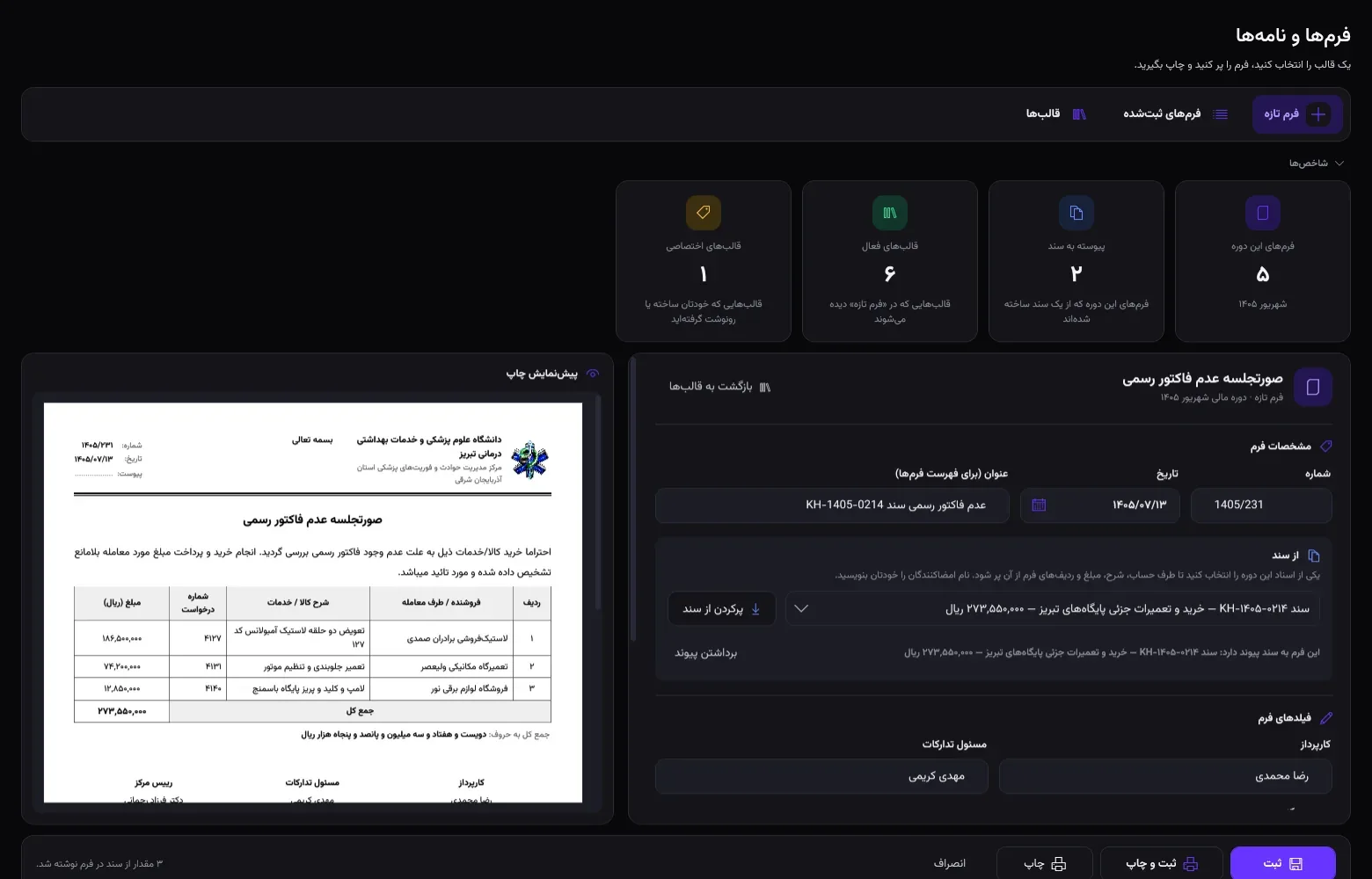Click the list icon next to فرم‌های ثبت‌شده
The image size is (1372, 879).
coord(1221,114)
